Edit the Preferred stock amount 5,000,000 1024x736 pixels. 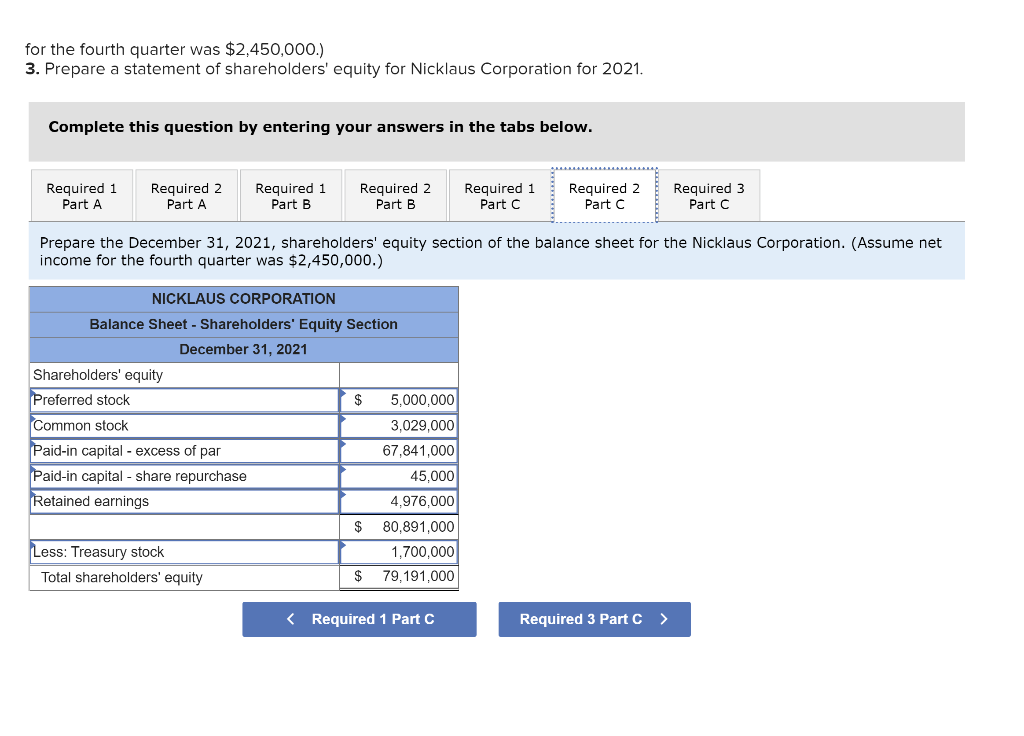[399, 400]
